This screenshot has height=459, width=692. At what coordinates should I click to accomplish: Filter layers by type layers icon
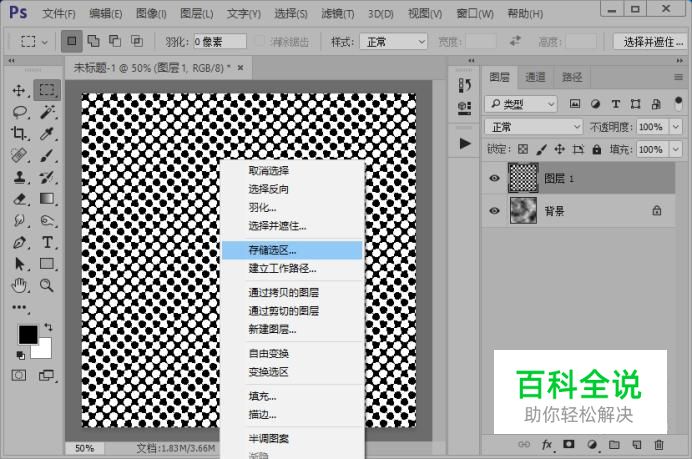616,104
